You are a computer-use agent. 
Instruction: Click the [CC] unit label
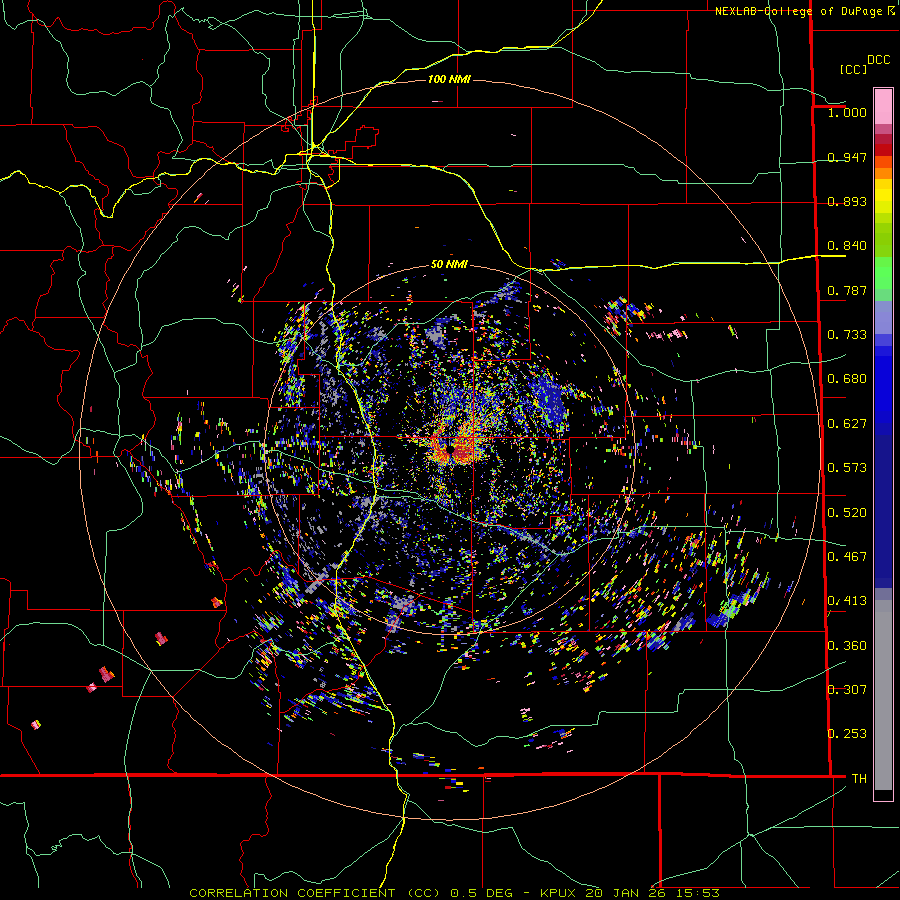[853, 69]
